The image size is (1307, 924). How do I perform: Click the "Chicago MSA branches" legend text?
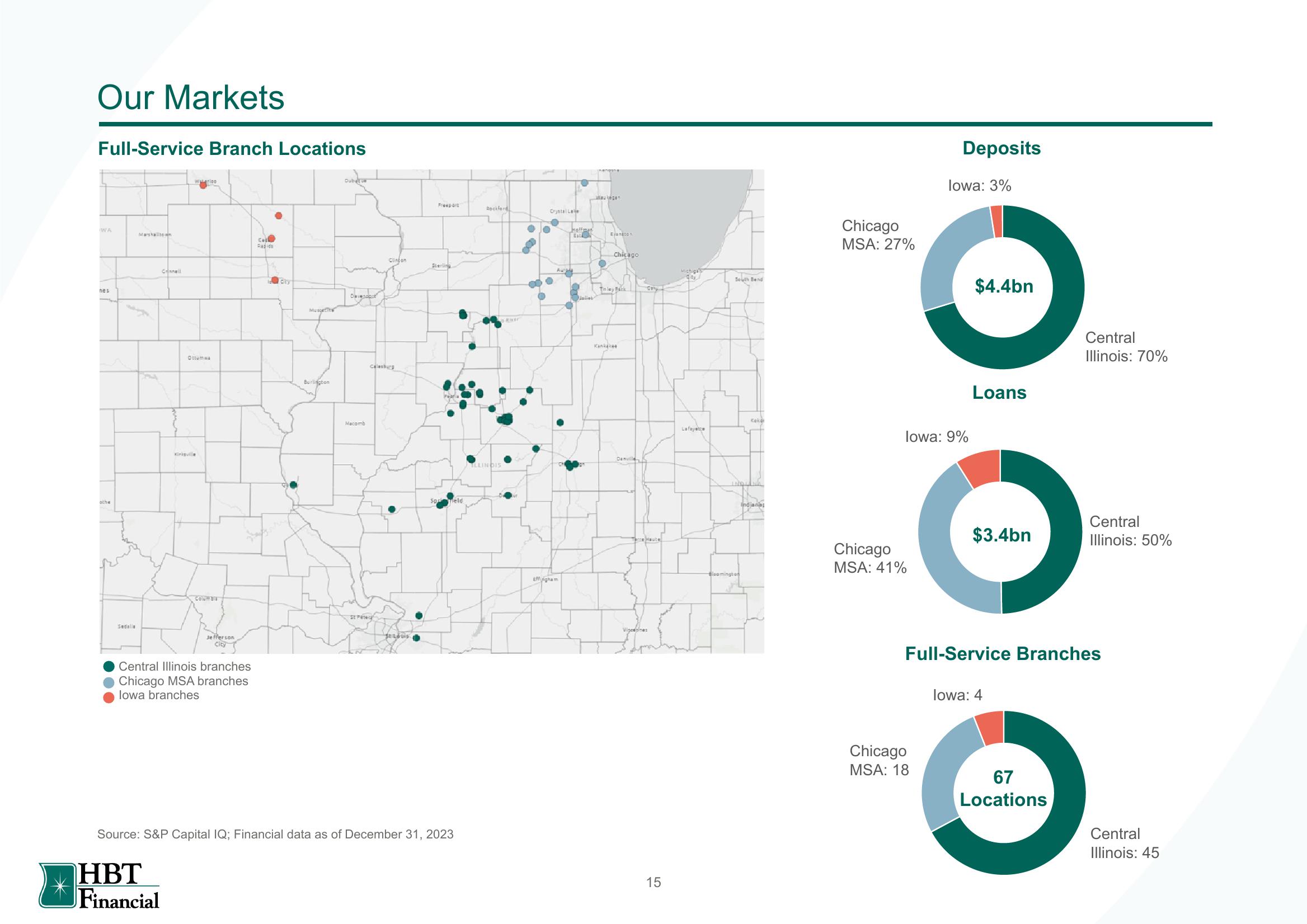(x=184, y=681)
